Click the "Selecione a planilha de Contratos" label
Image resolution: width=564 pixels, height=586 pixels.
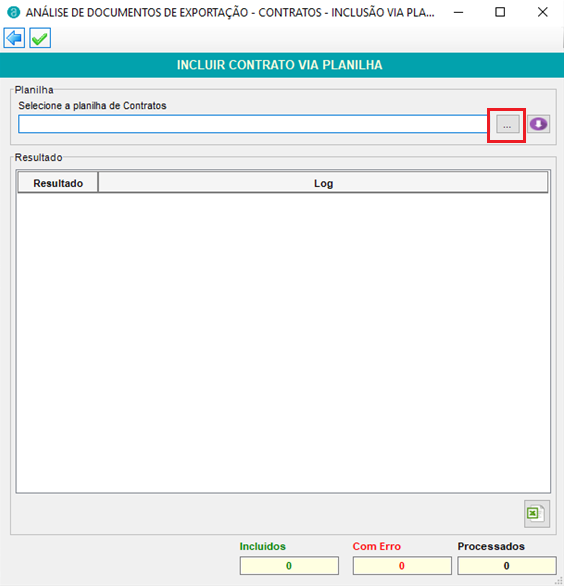point(92,106)
